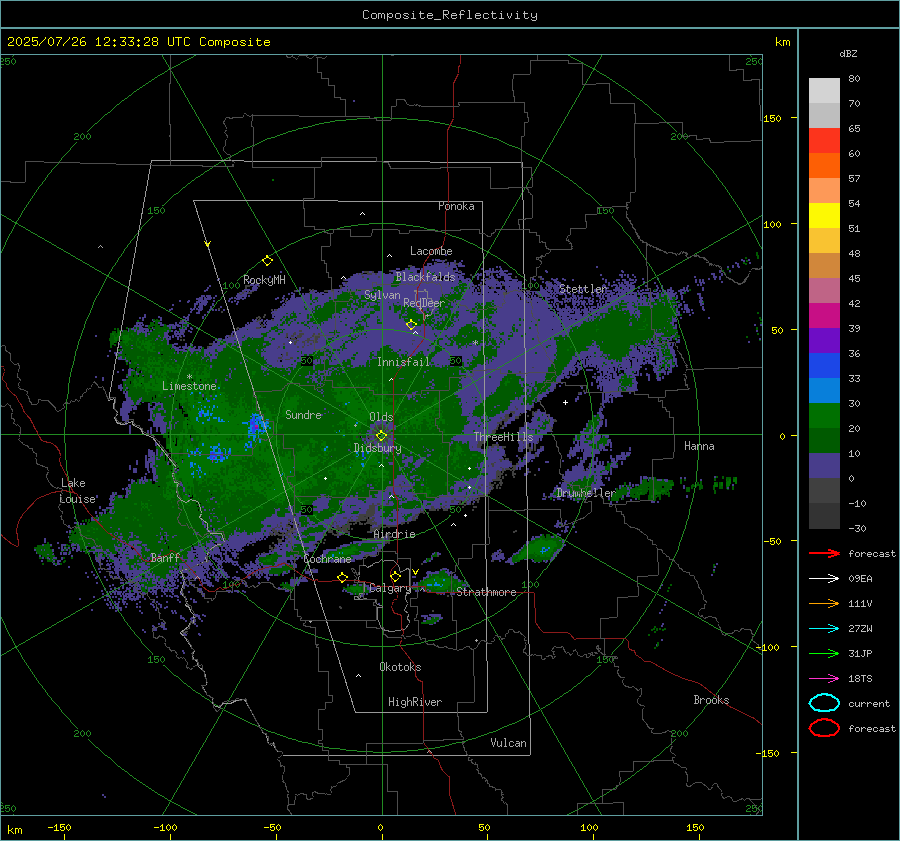The width and height of the screenshot is (900, 841).
Task: Click the yellow diamond marker southeast of Cochrane
Action: click(343, 577)
